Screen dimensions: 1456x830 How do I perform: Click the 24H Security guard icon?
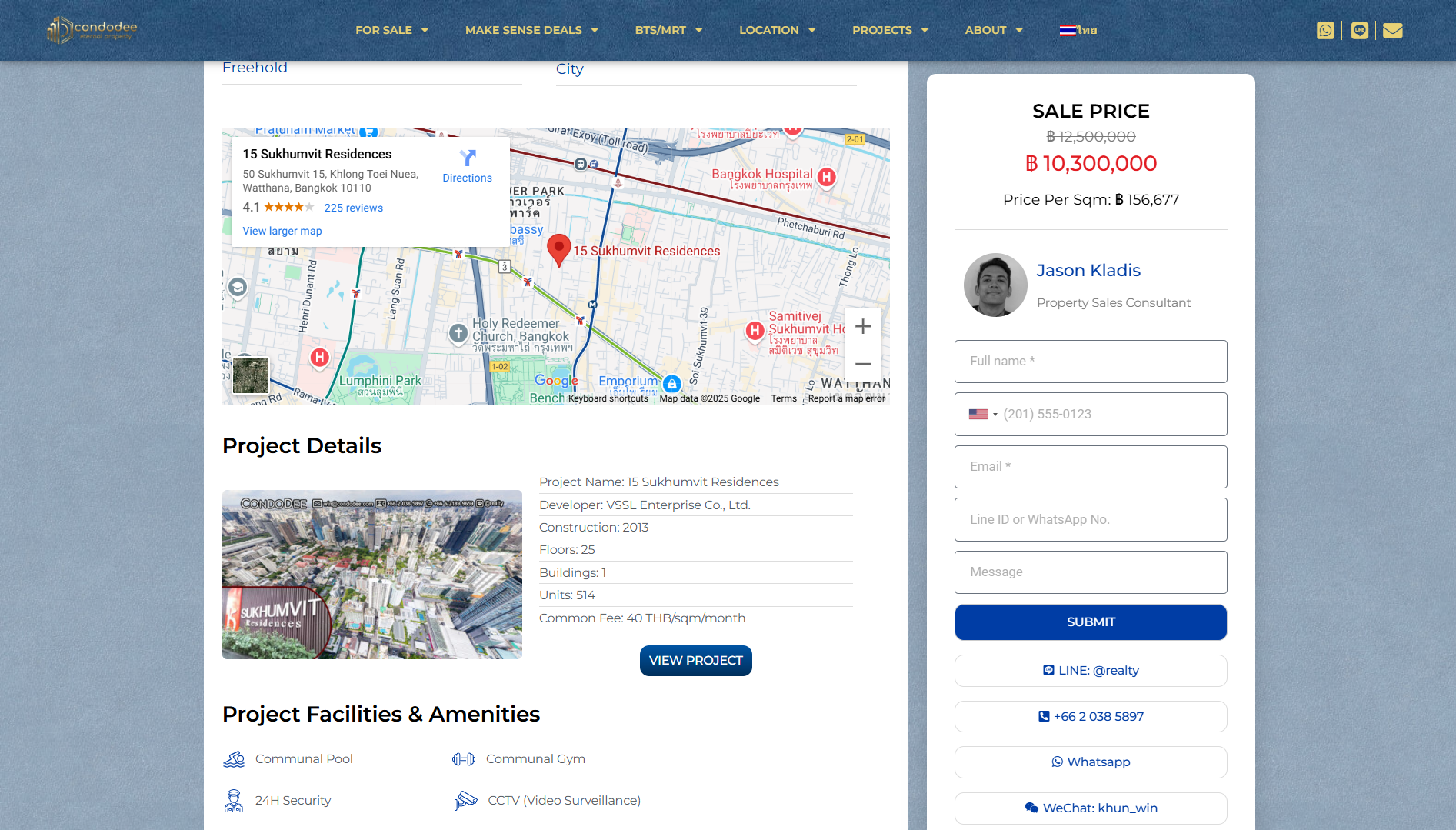tap(234, 801)
